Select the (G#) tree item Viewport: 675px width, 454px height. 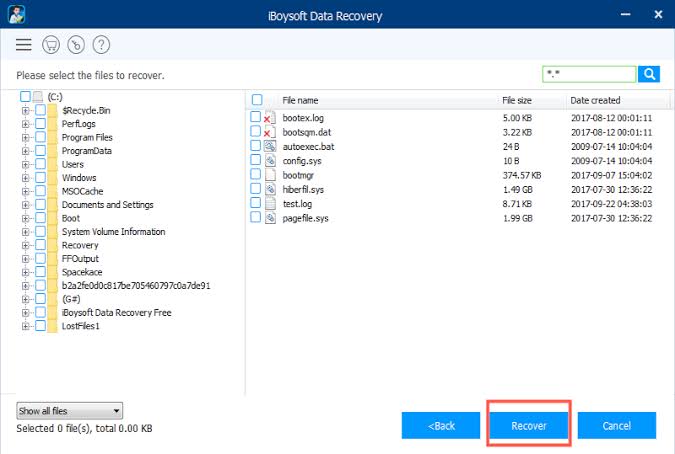click(x=71, y=299)
